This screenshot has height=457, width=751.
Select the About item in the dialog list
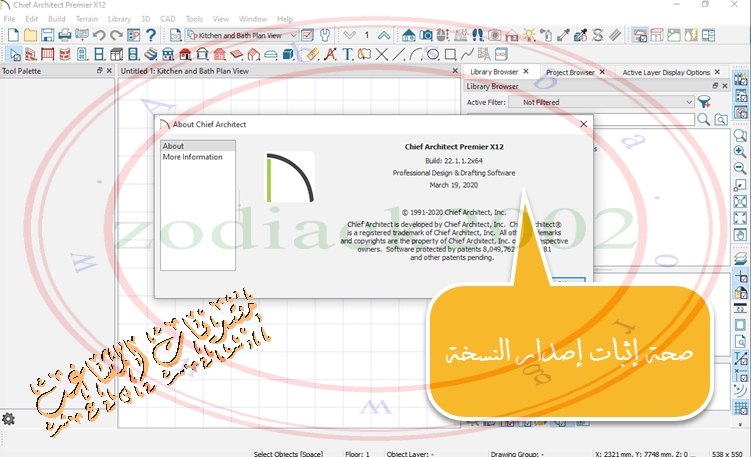coord(198,146)
